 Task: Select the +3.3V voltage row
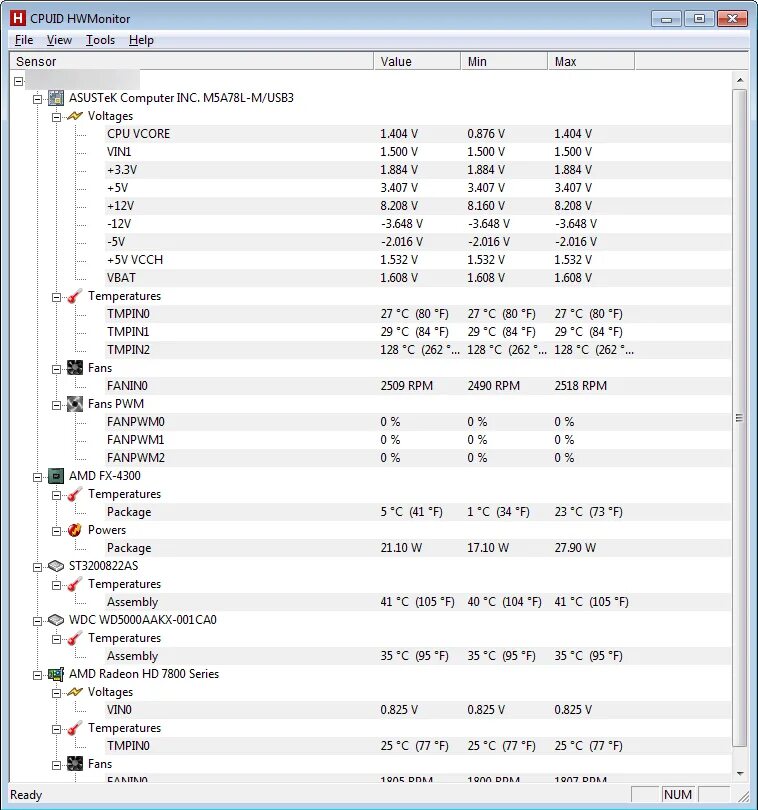point(417,169)
